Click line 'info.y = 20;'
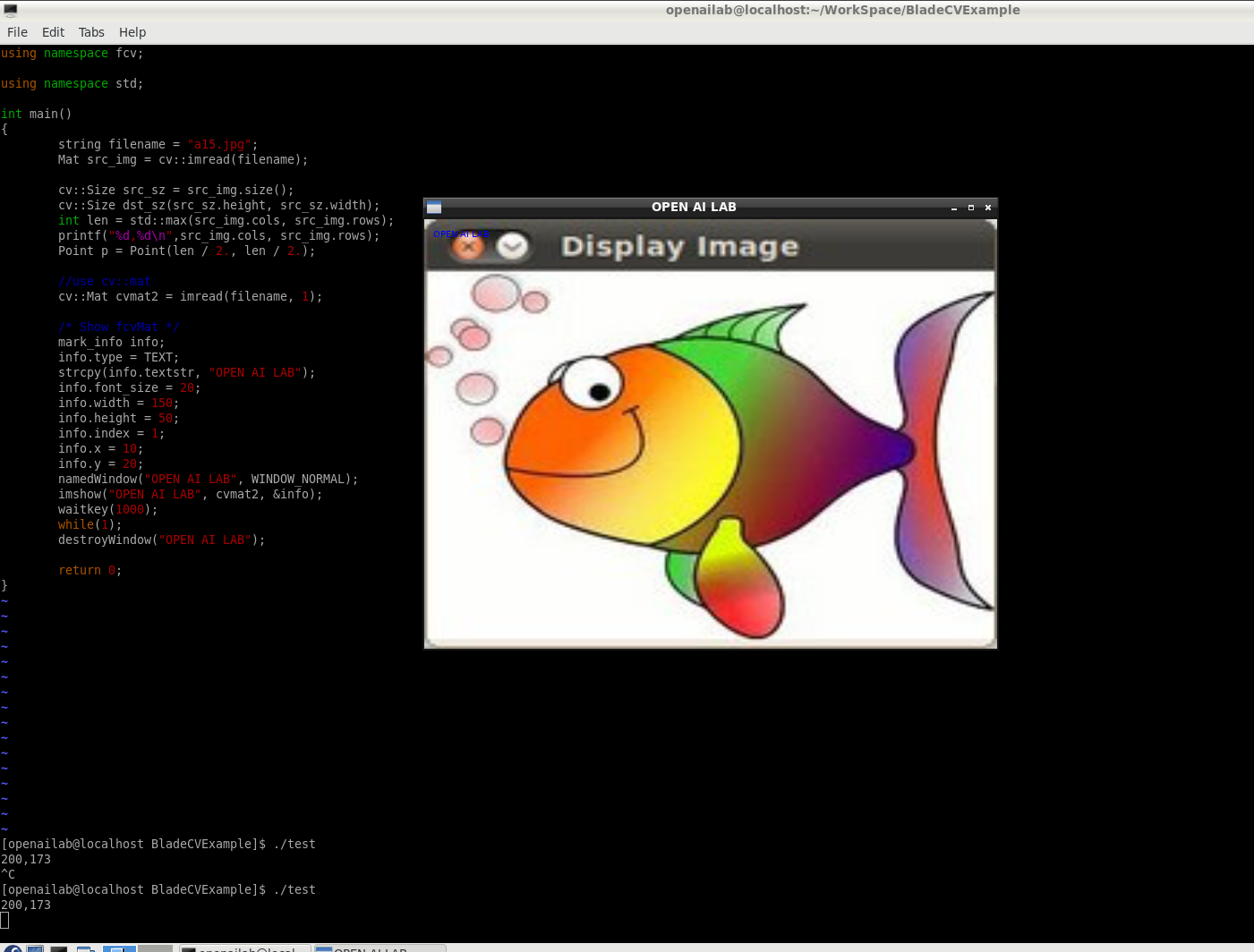The width and height of the screenshot is (1254, 952). [100, 463]
